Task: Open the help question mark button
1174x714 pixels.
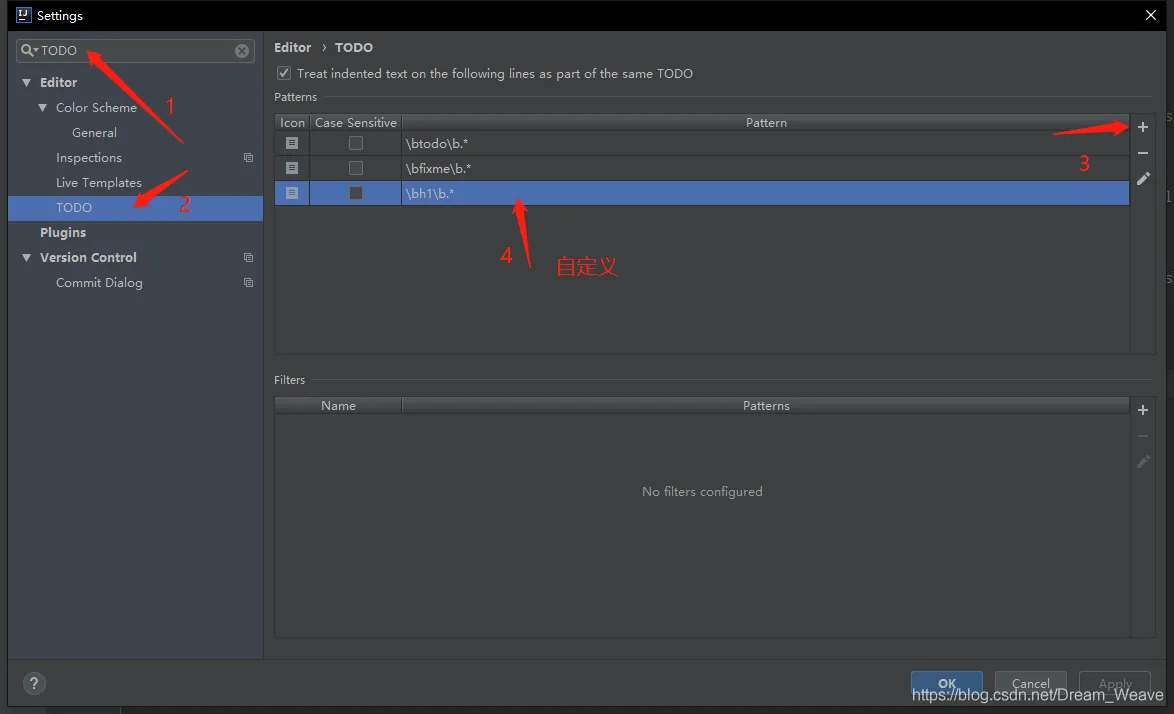Action: (x=34, y=683)
